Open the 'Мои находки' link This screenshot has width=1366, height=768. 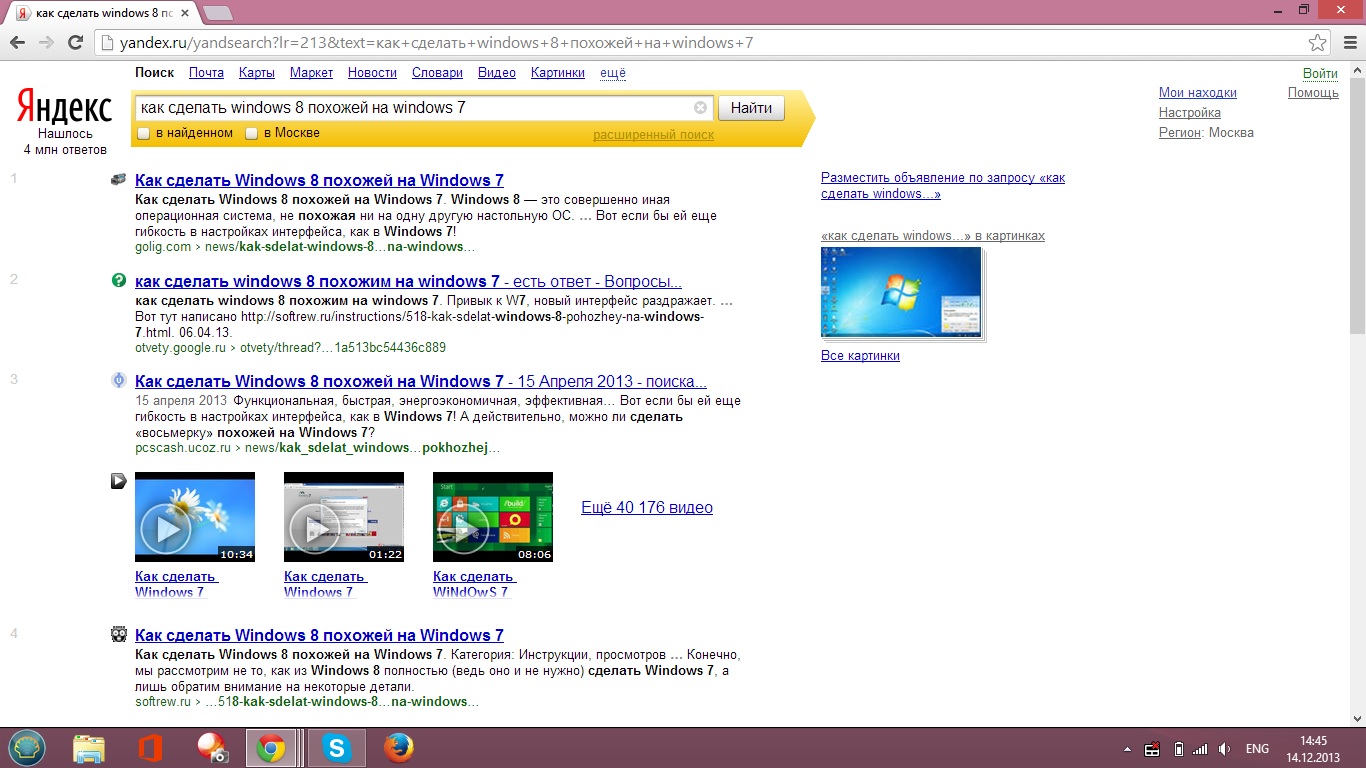[x=1198, y=93]
